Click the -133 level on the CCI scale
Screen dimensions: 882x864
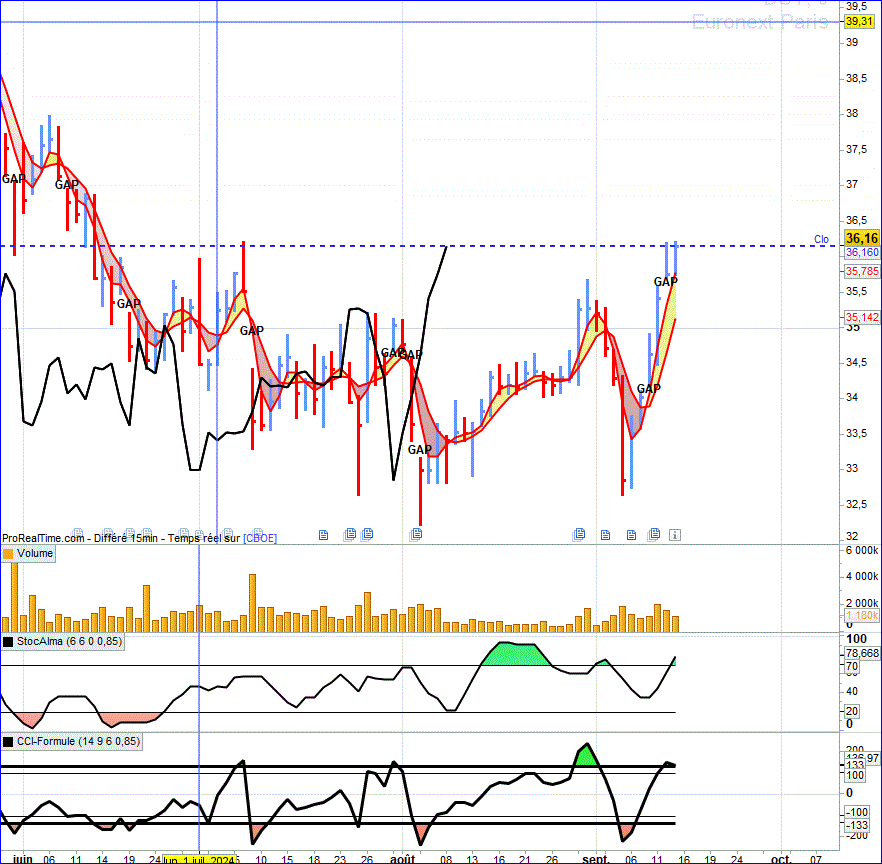[858, 825]
